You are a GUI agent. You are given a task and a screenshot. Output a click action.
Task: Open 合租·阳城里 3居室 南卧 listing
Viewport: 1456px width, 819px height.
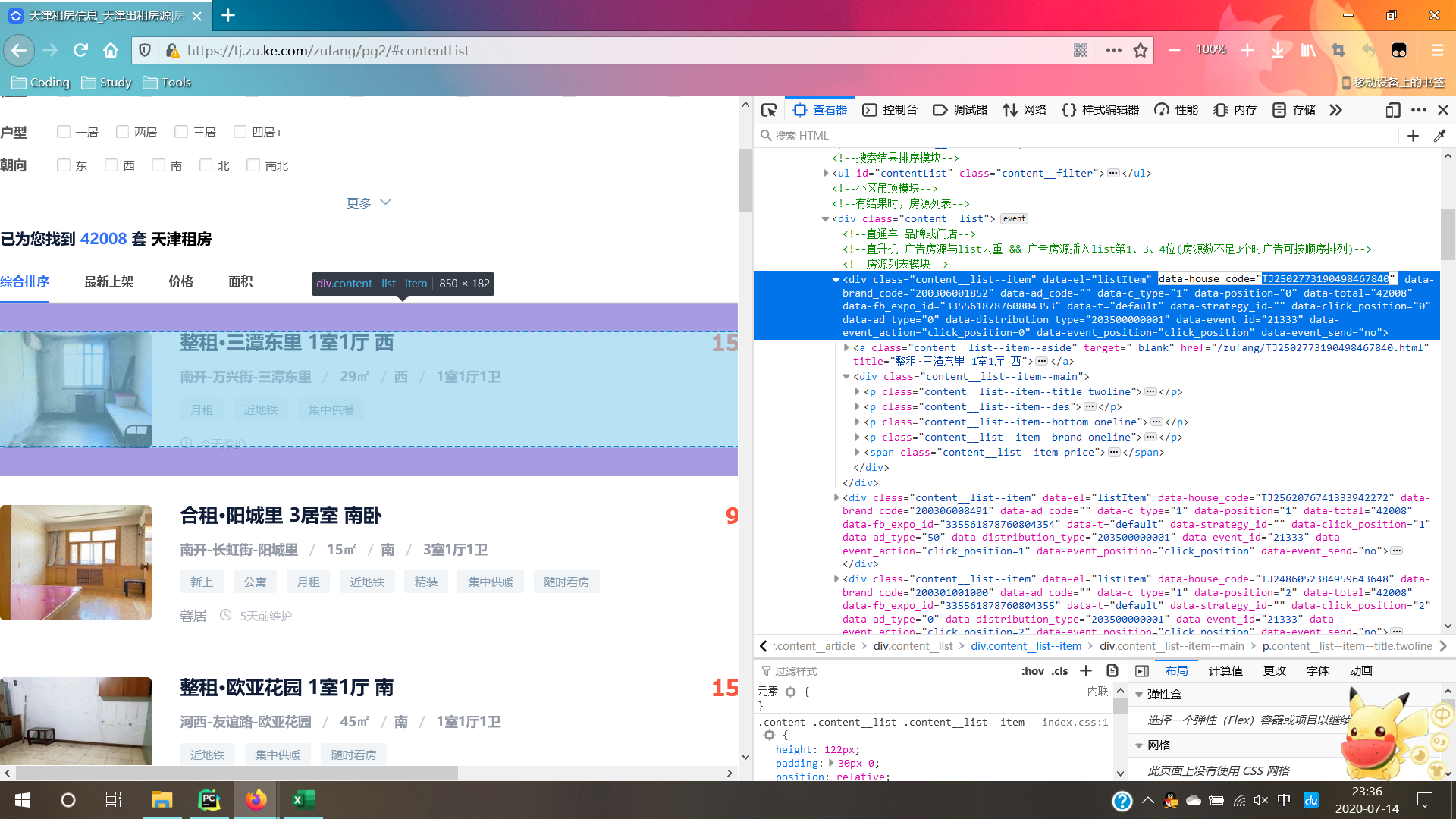click(x=281, y=516)
